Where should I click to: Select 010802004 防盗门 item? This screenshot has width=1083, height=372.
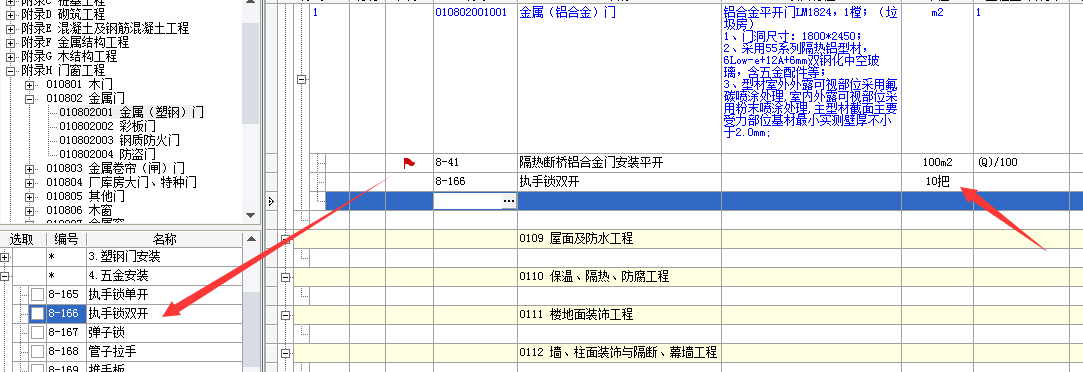pos(108,154)
